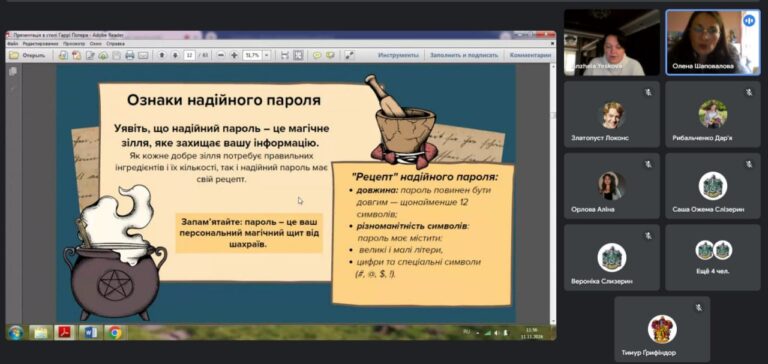Screen dimensions: 768x364
Task: Click the Рибальченко Дар'я participant avatar
Action: click(x=713, y=114)
